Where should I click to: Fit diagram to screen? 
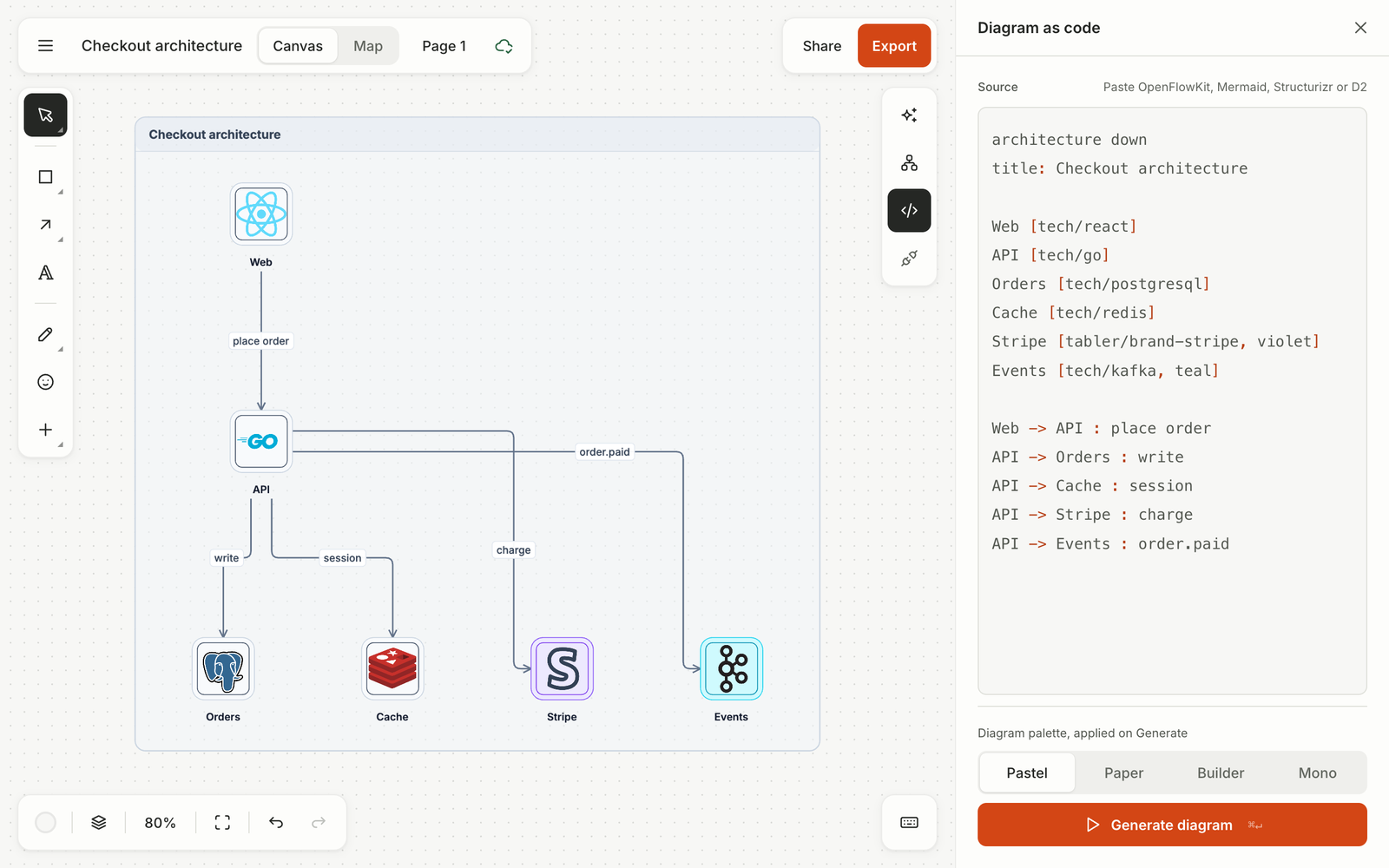click(222, 823)
